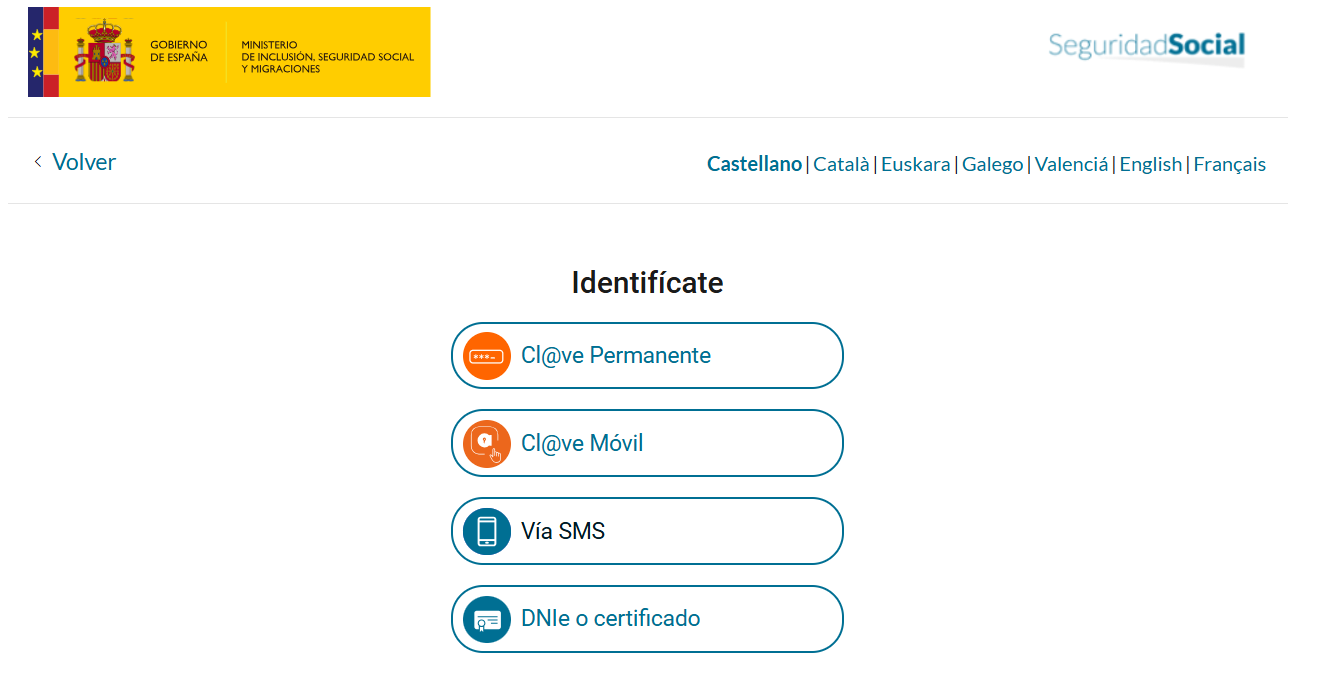1332x677 pixels.
Task: Switch the language to English
Action: (x=1151, y=164)
